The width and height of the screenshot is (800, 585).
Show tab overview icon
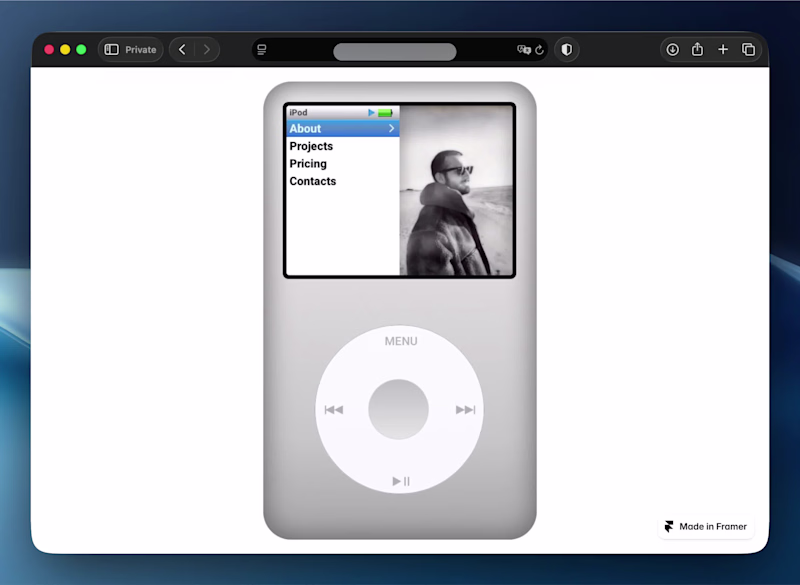click(748, 49)
